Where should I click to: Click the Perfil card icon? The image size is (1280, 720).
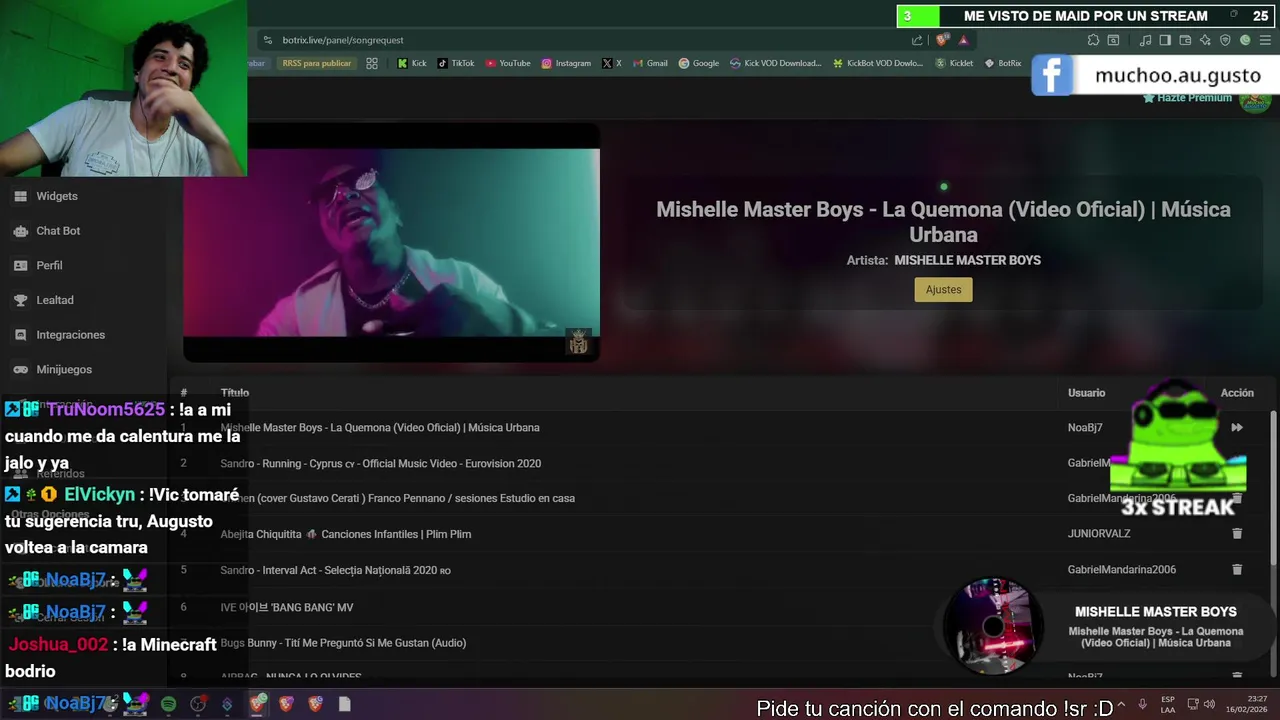(20, 265)
